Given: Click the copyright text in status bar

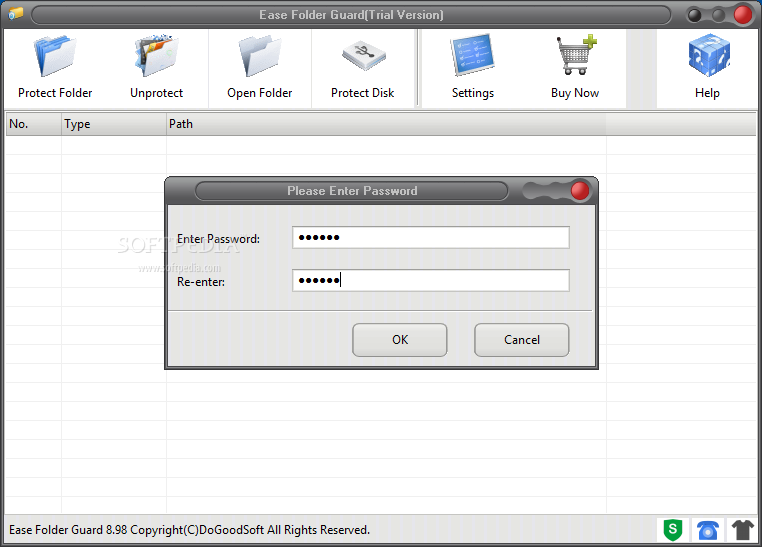Looking at the screenshot, I should click(x=190, y=530).
